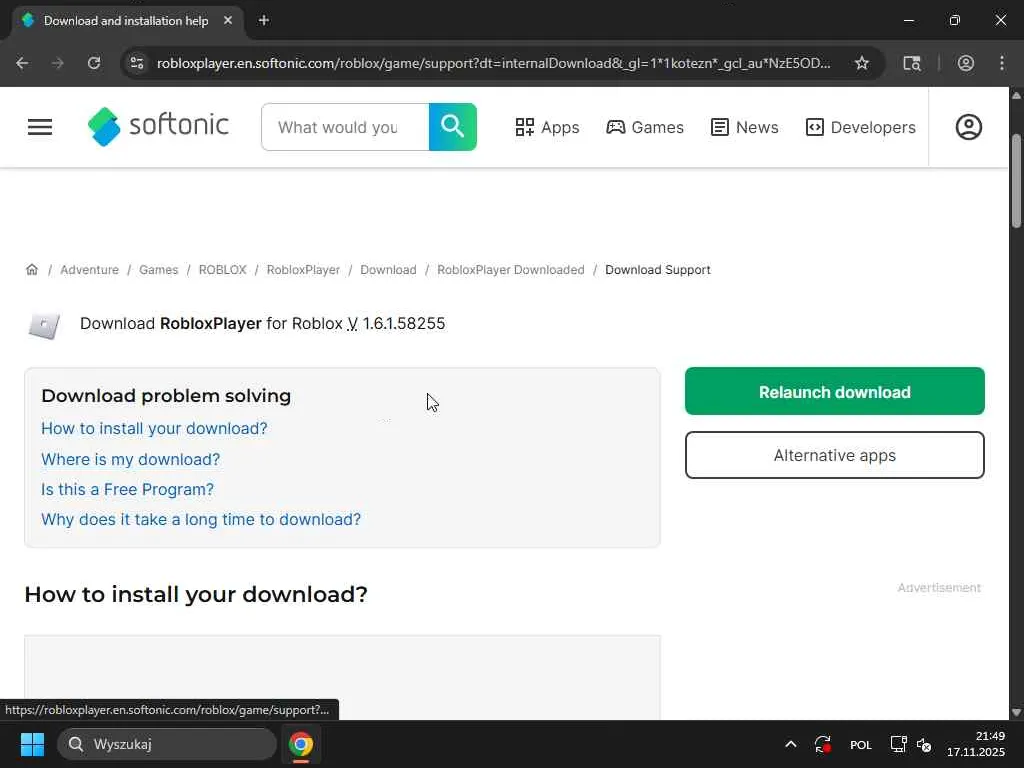The height and width of the screenshot is (768, 1024).
Task: Click the Chrome taskbar icon
Action: click(301, 744)
